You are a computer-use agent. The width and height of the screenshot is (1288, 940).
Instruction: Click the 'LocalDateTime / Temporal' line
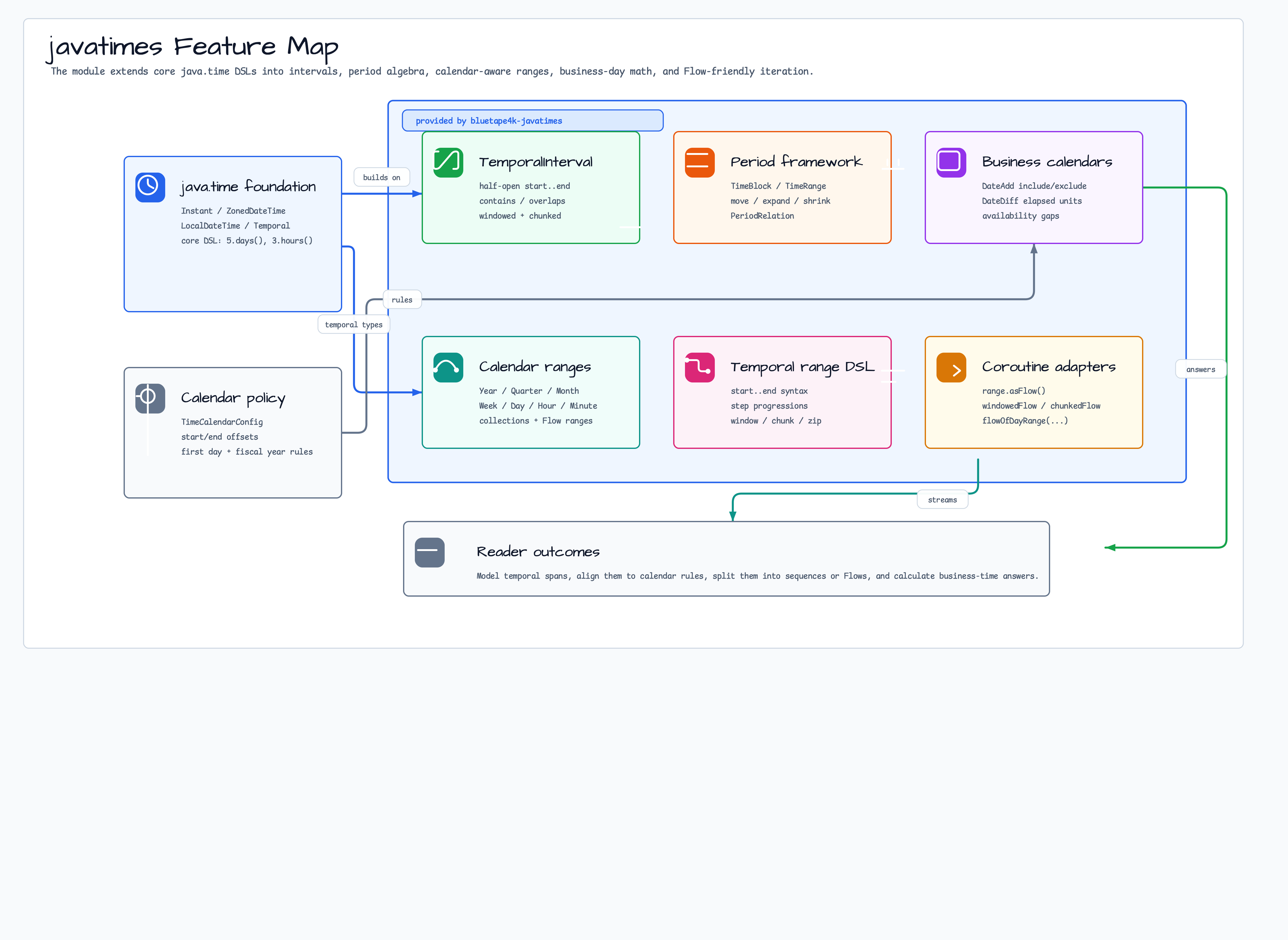pos(236,226)
